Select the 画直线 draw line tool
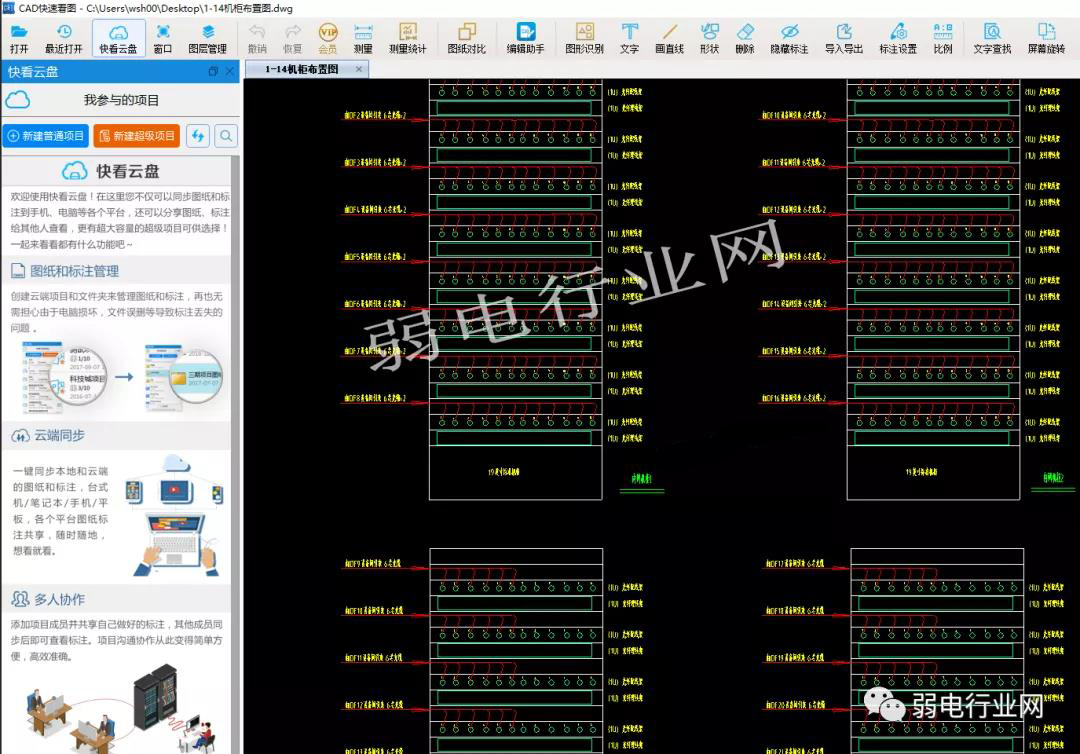This screenshot has width=1080, height=754. pyautogui.click(x=669, y=38)
